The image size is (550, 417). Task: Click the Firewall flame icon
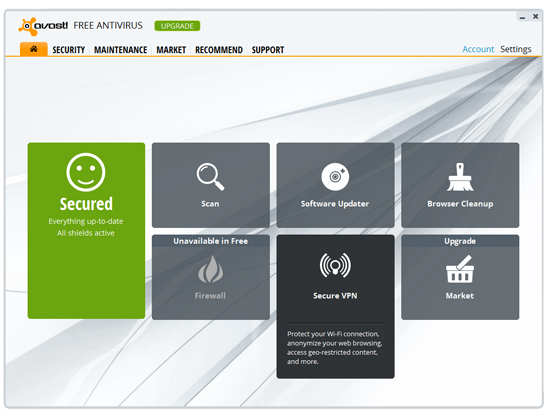pyautogui.click(x=210, y=269)
